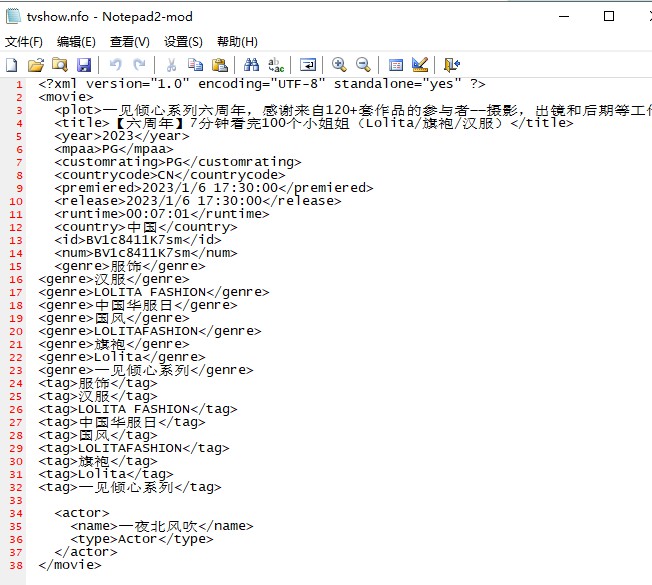Click the Replace text icon
Image resolution: width=652 pixels, height=585 pixels.
coord(275,65)
